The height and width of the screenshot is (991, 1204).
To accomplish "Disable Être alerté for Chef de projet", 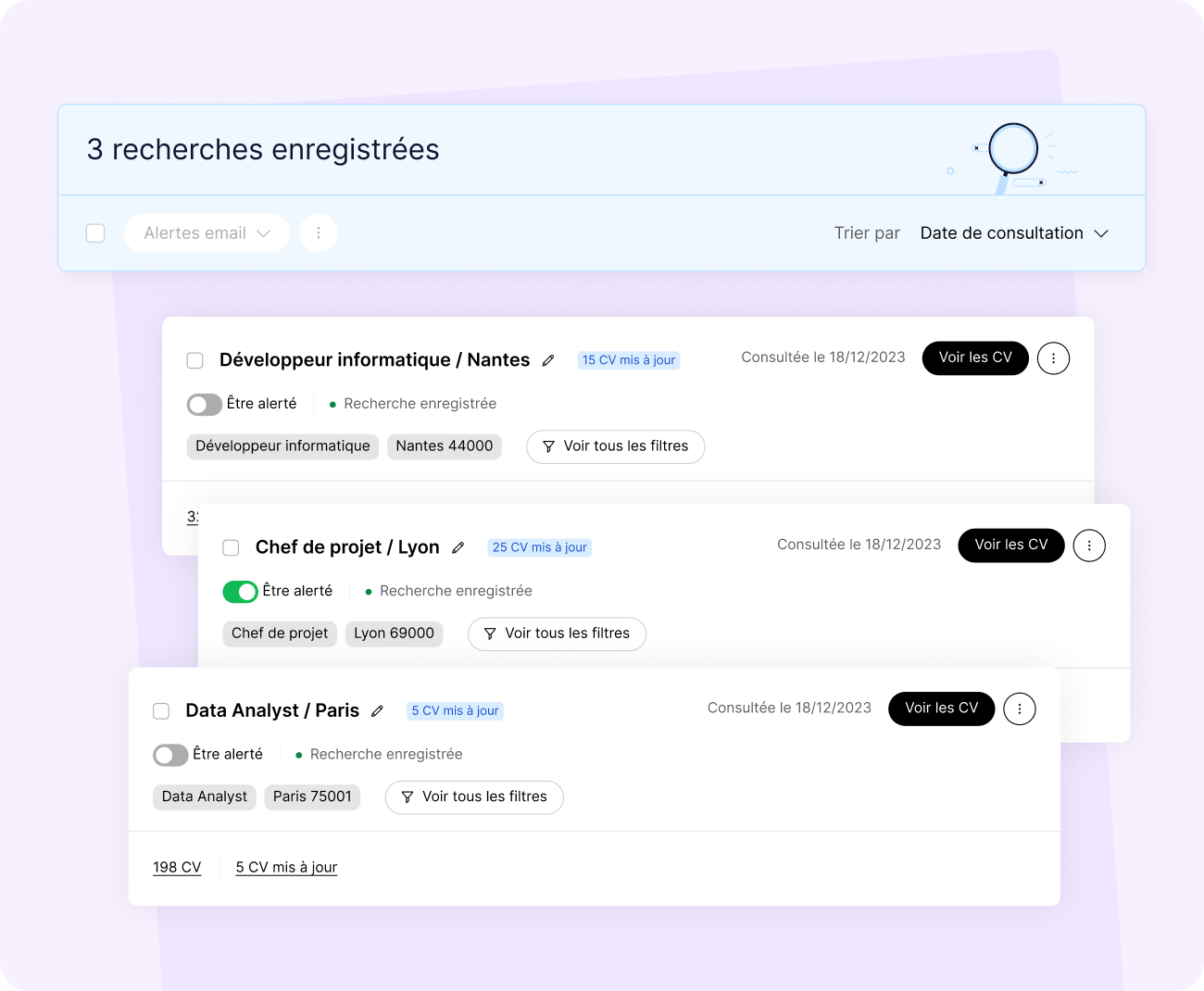I will pyautogui.click(x=240, y=591).
